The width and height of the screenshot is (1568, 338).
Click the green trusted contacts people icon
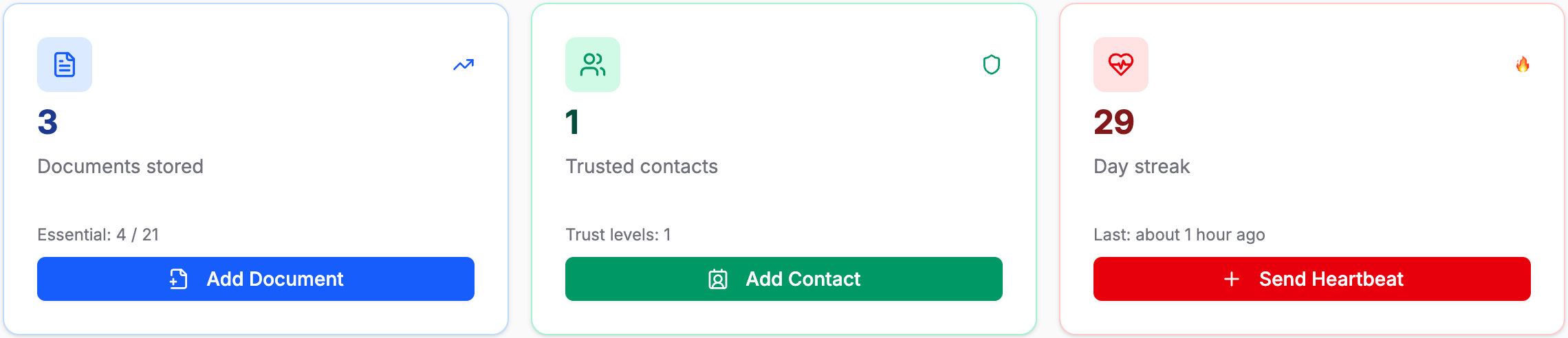pos(593,65)
